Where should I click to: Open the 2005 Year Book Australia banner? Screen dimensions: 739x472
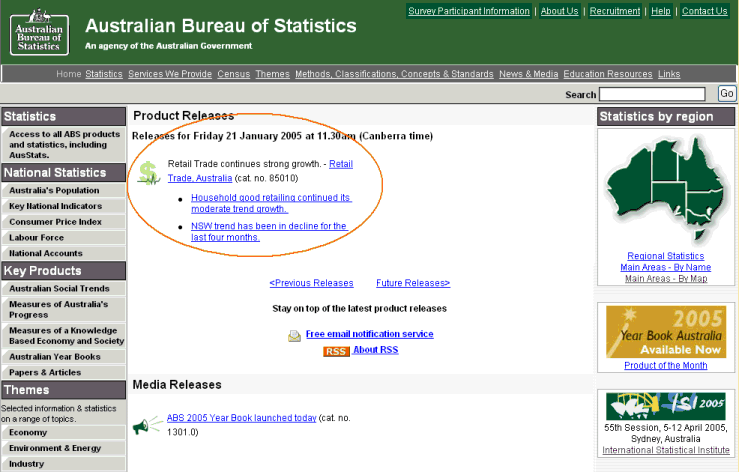665,331
